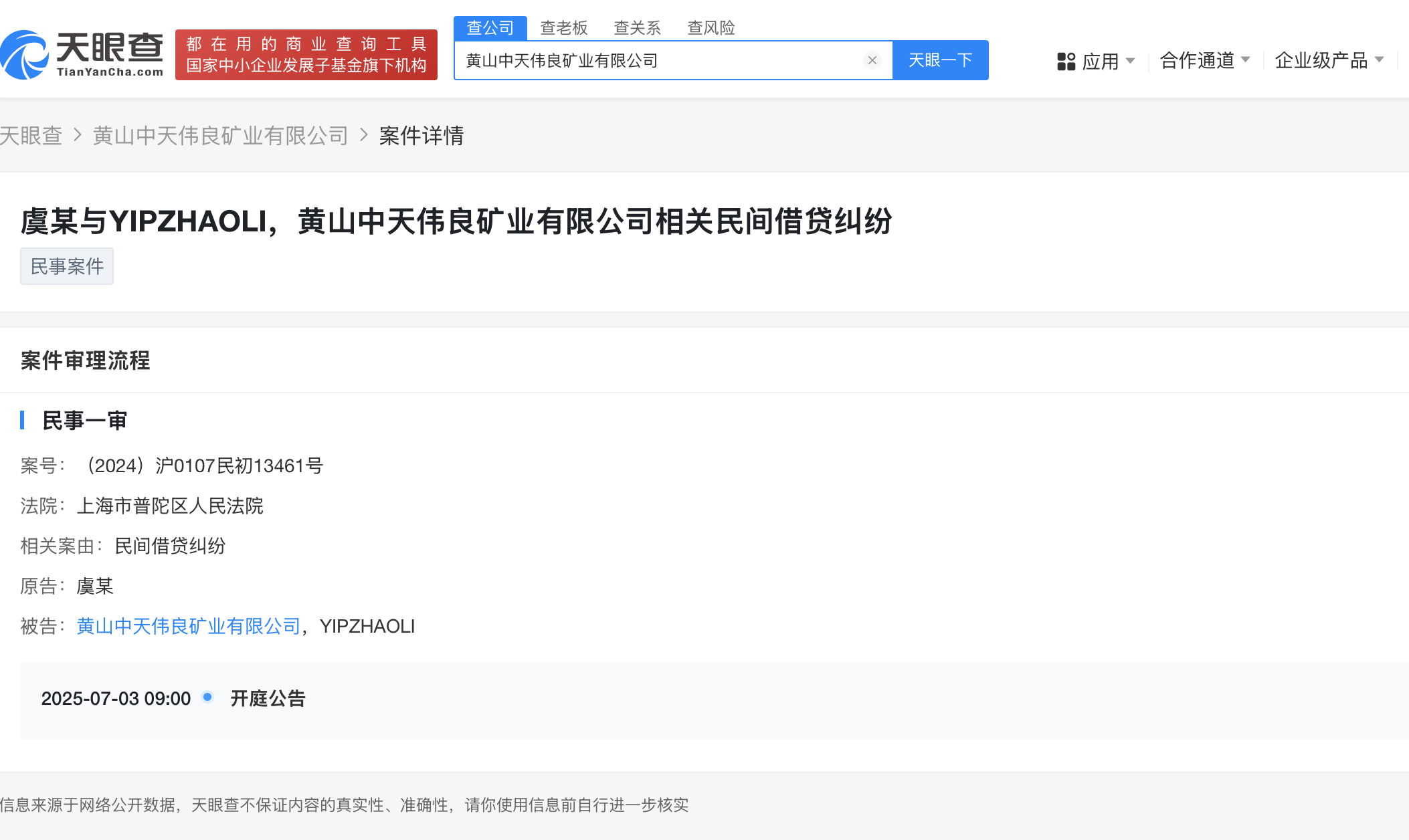Switch to the 查关系 tab
This screenshot has height=840, width=1409.
[637, 28]
